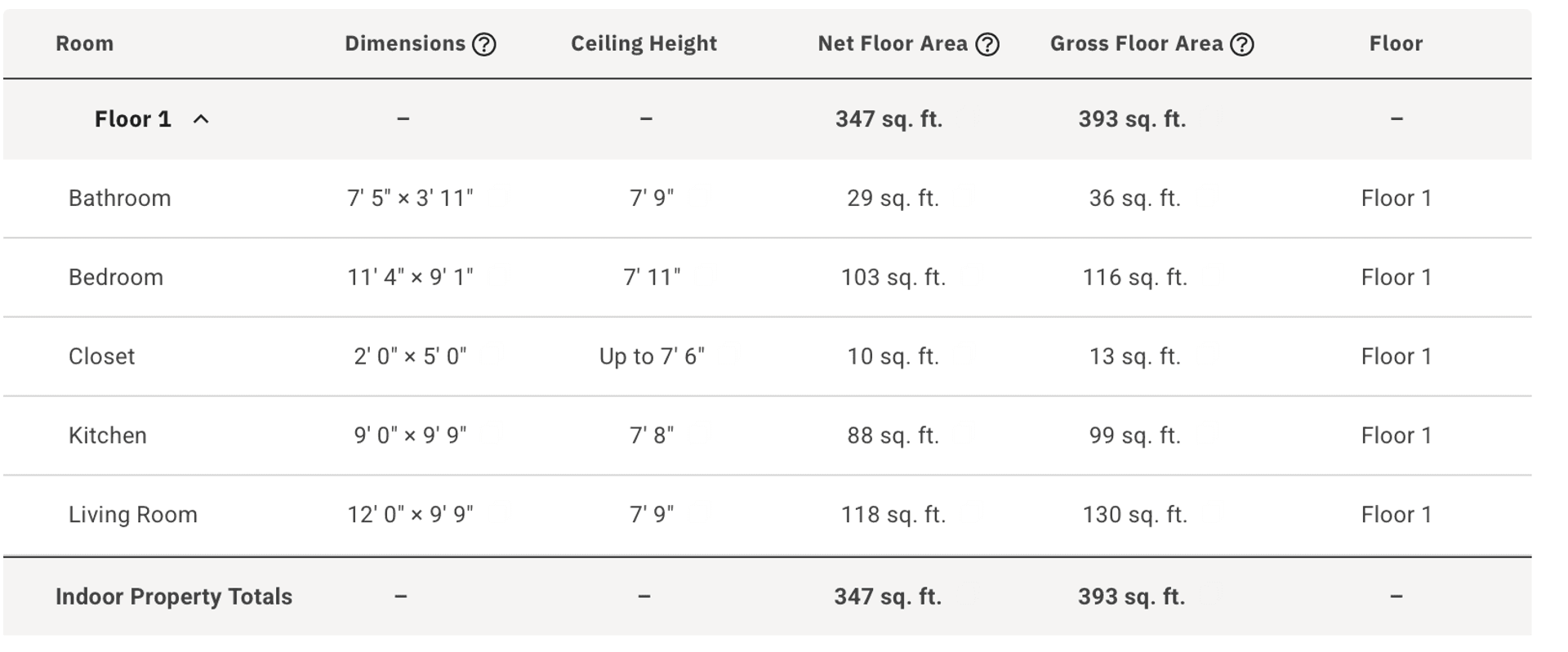Select the Bedroom row name
Screen dimensions: 1568x652
pos(116,278)
